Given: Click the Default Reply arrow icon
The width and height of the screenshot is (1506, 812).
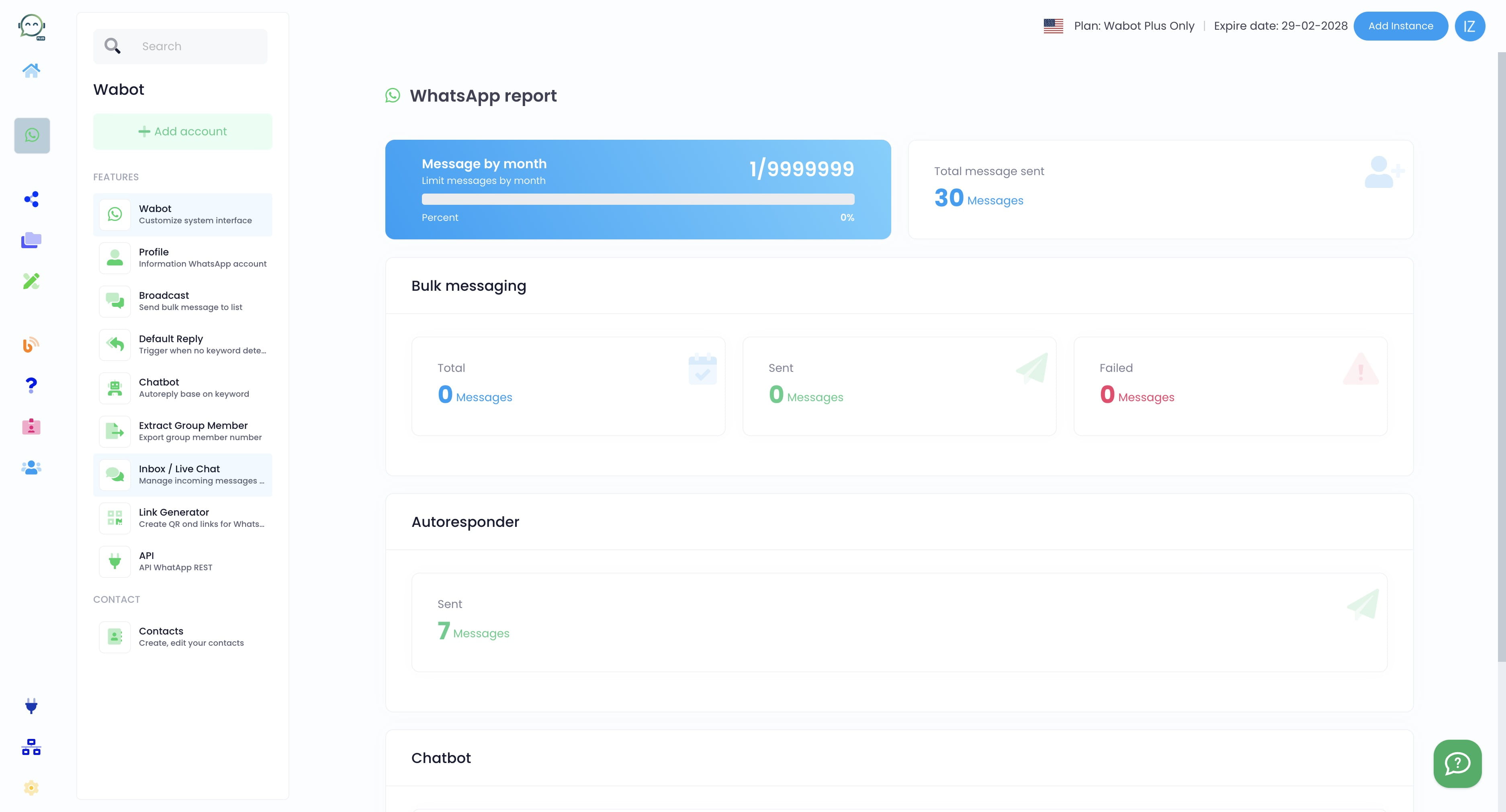Looking at the screenshot, I should [115, 345].
